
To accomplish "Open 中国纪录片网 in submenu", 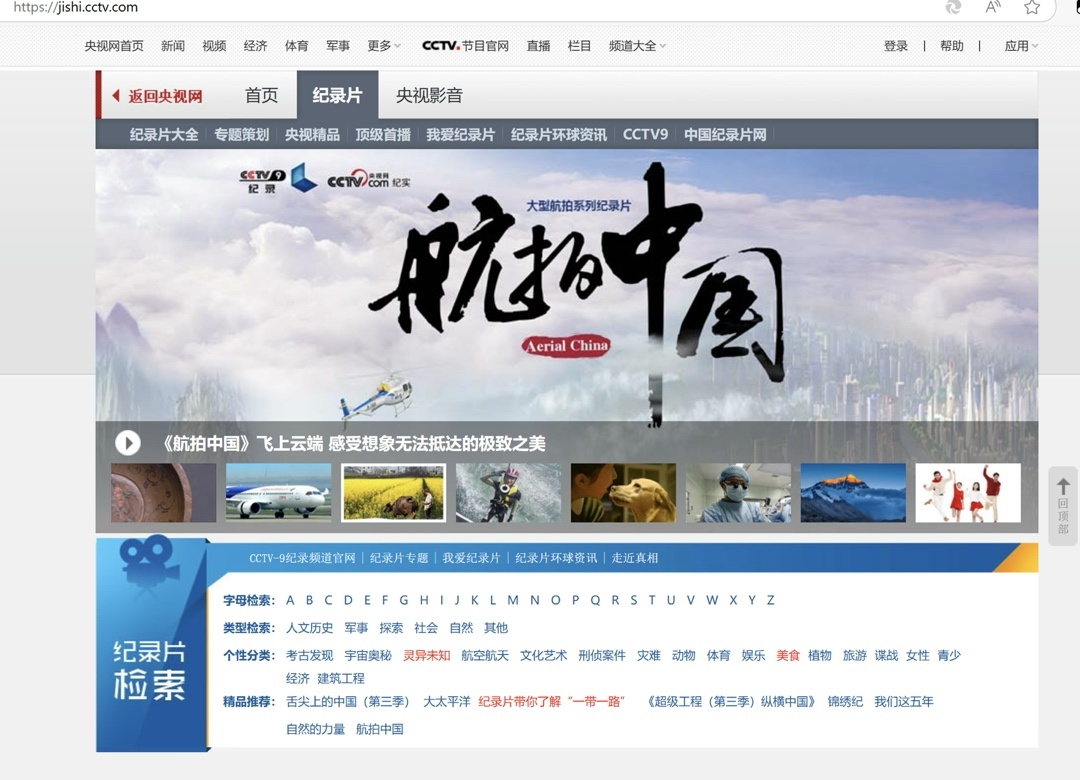I will [x=725, y=134].
